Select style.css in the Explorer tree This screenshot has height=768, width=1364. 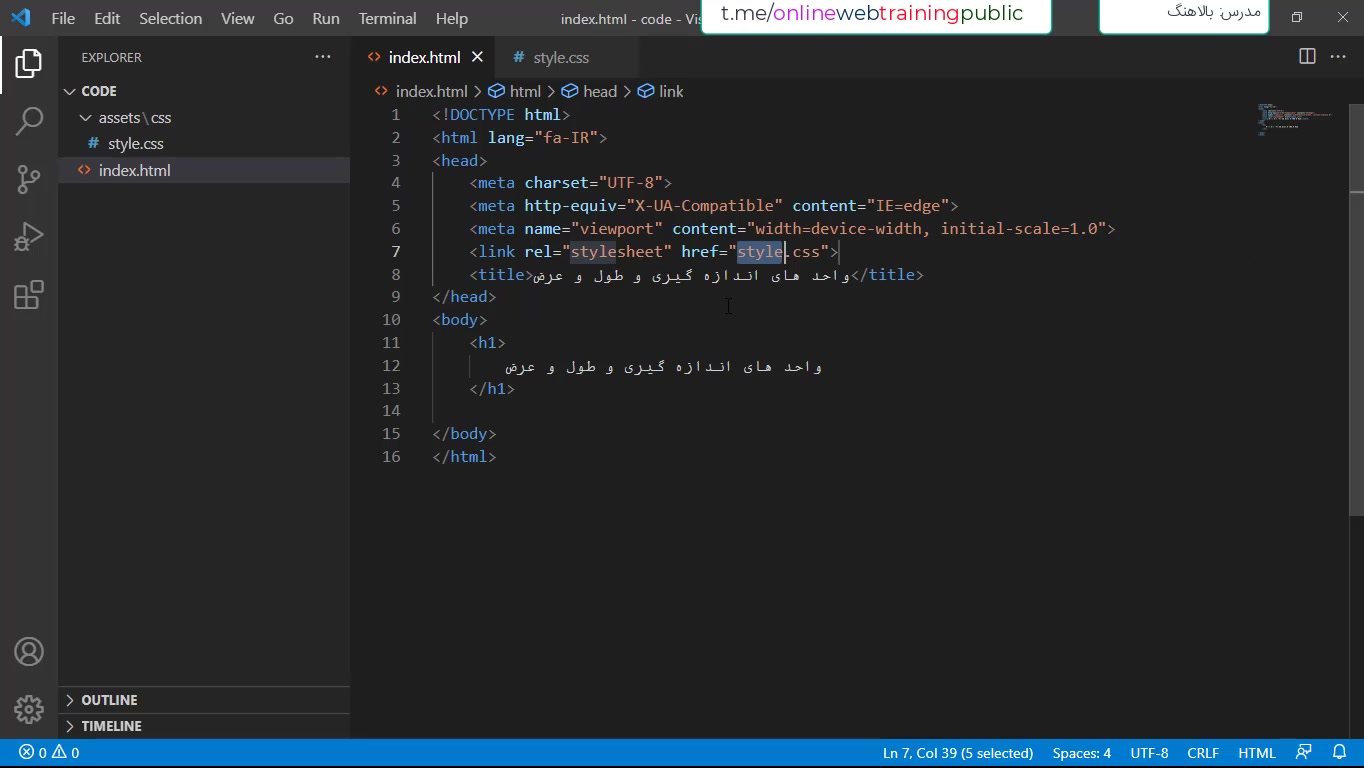coord(135,144)
